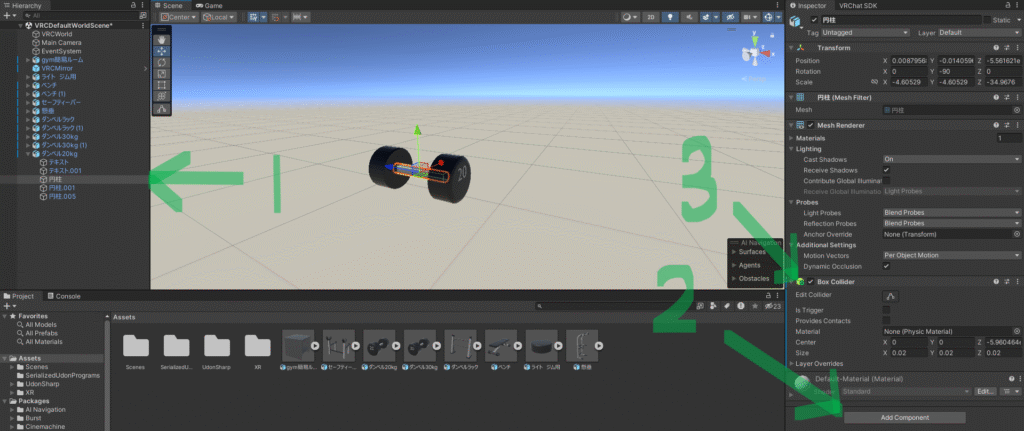Click the Hierarchy panel lock icon
This screenshot has width=1024, height=431.
click(133, 5)
